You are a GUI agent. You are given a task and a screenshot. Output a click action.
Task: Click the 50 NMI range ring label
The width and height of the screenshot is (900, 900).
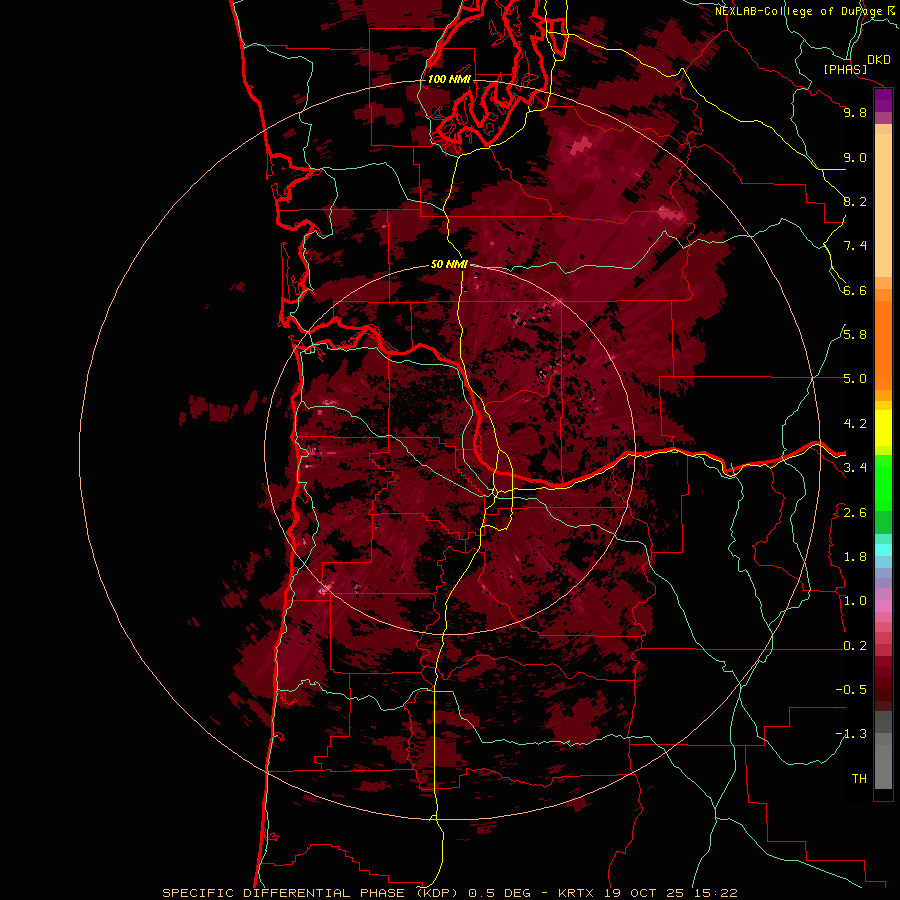click(449, 264)
